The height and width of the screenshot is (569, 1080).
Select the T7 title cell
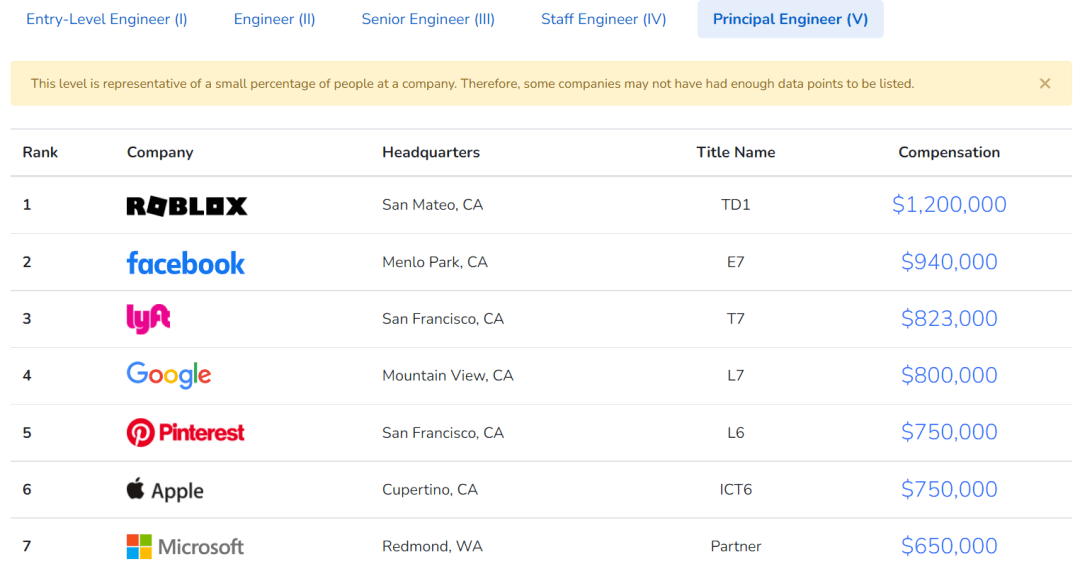736,318
